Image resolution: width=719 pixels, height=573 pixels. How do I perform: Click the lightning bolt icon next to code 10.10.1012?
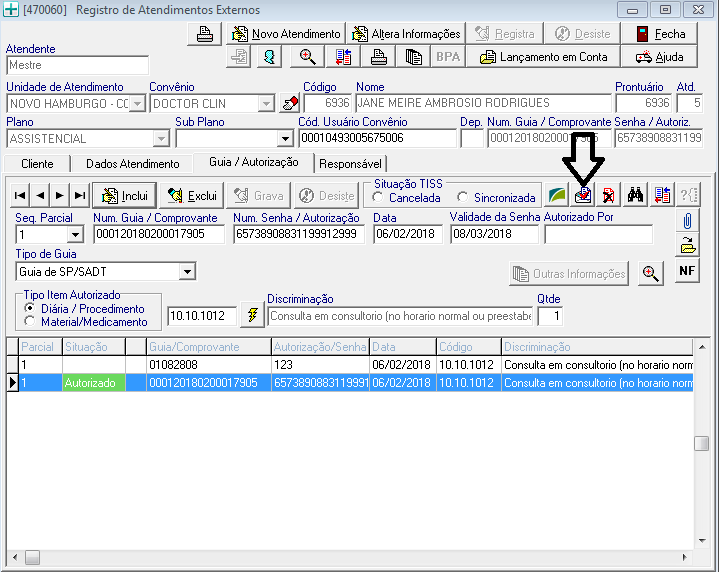click(x=252, y=315)
